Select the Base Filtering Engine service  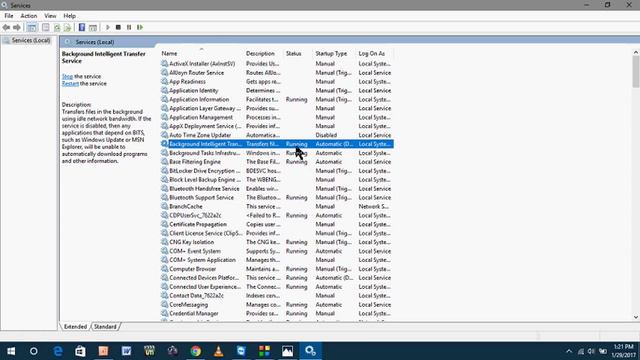tap(277, 162)
